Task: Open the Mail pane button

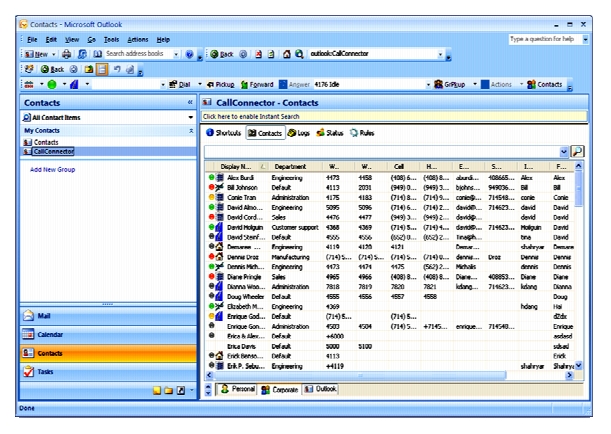Action: point(108,316)
